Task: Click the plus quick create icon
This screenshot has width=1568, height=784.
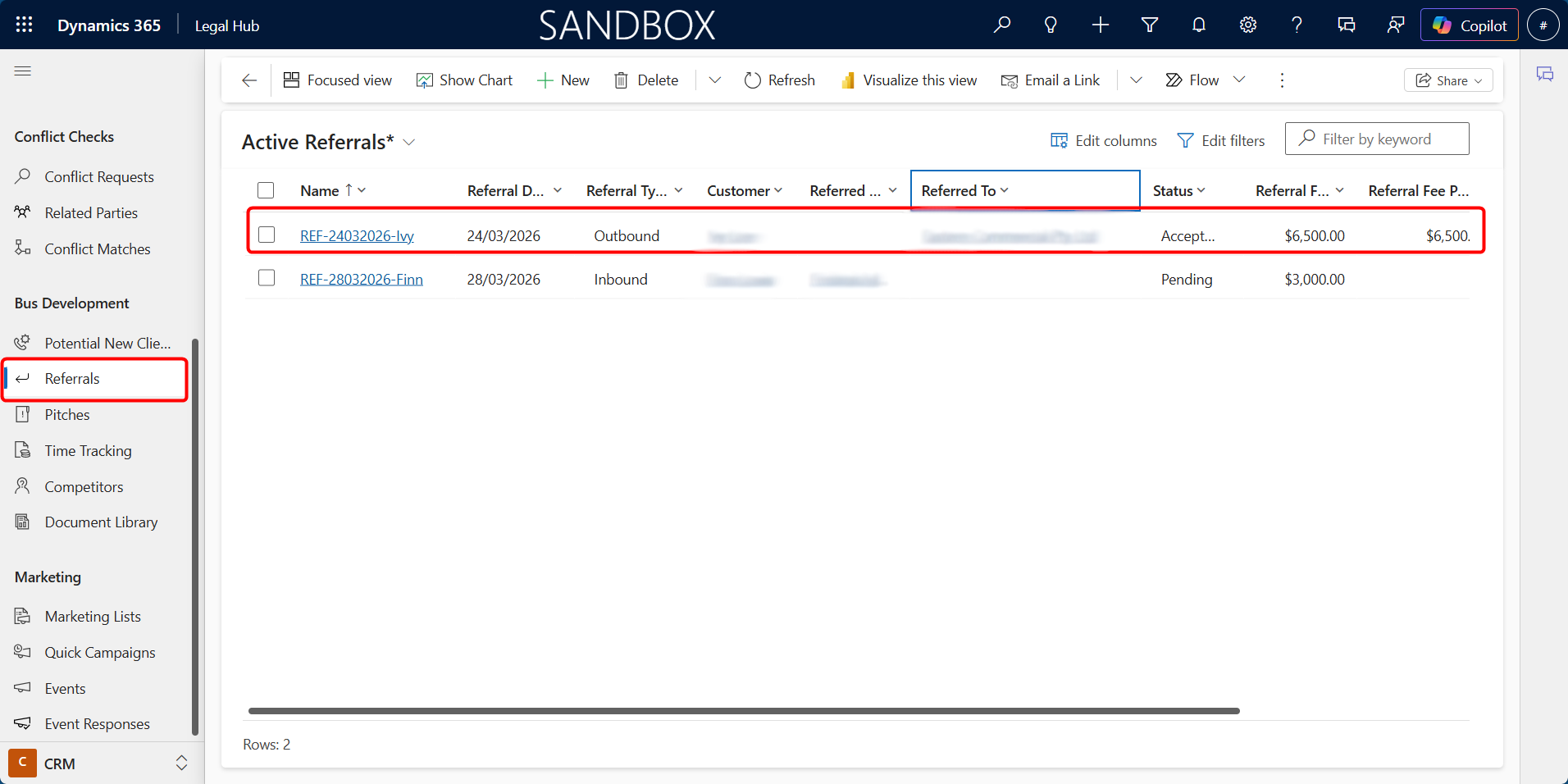Action: (1101, 25)
